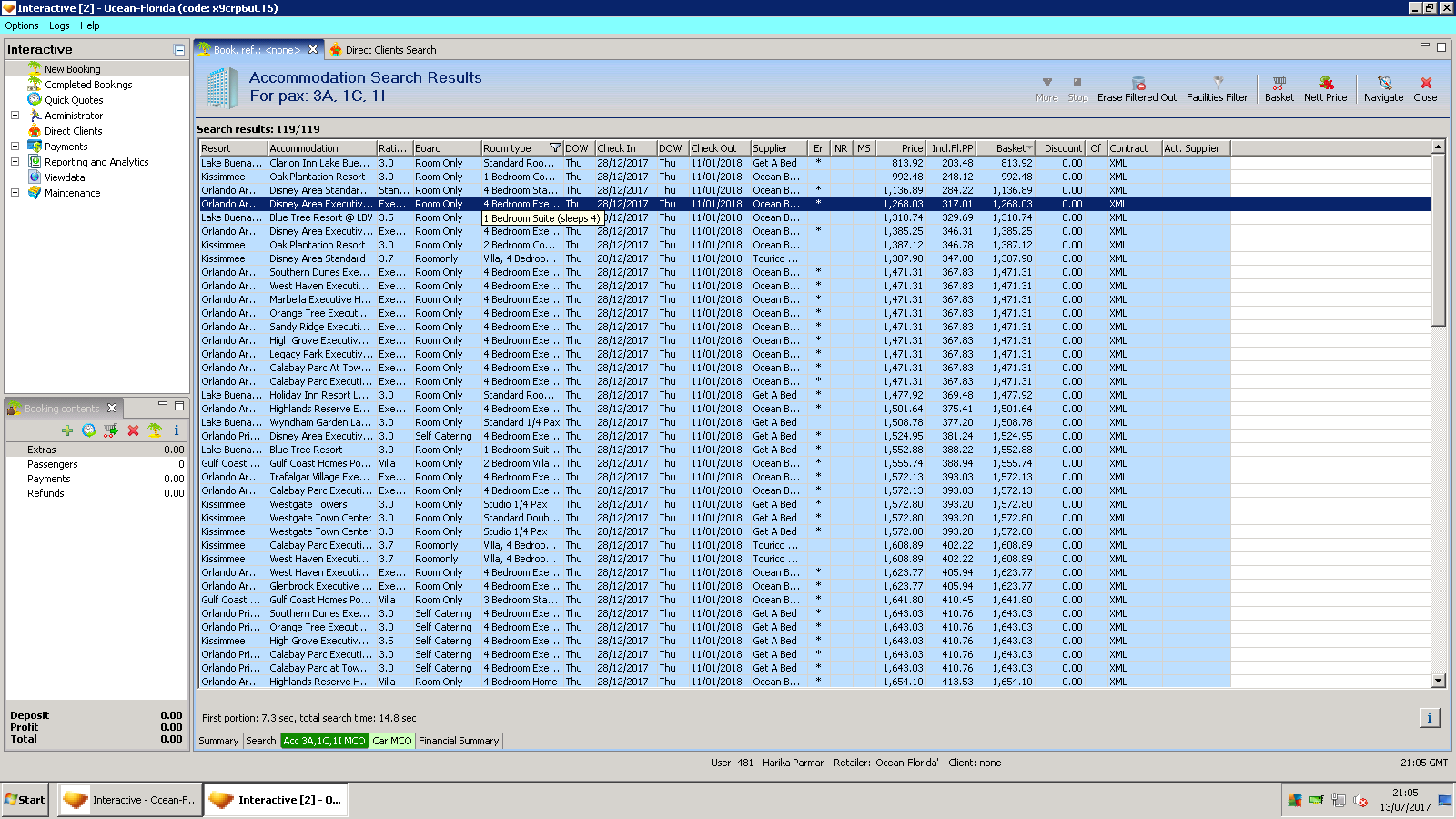This screenshot has height=819, width=1456.
Task: Switch to the Direct Clients Search tab
Action: click(390, 50)
